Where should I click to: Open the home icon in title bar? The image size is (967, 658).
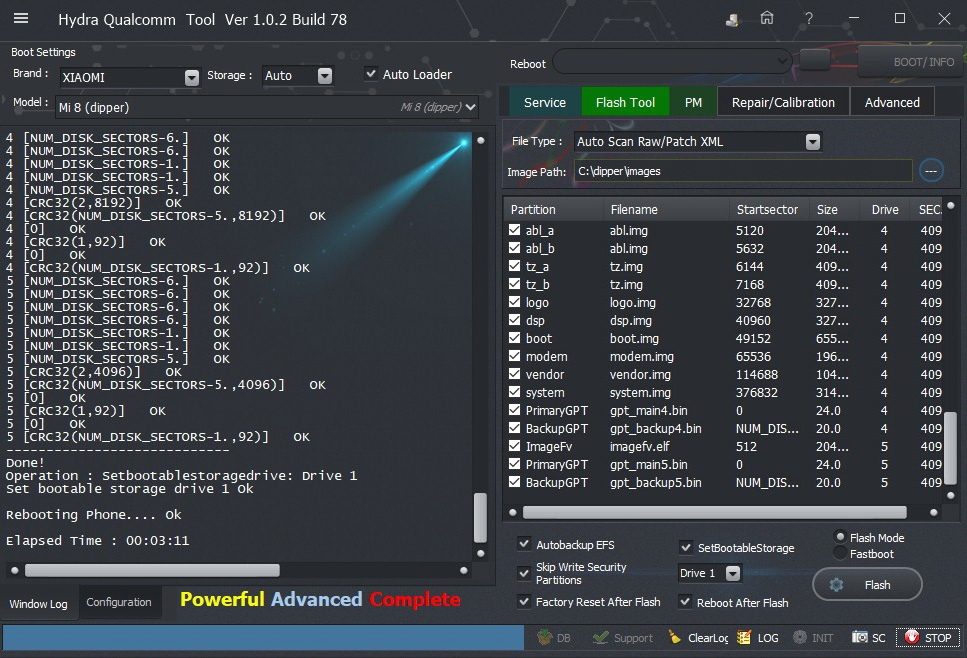pos(767,19)
